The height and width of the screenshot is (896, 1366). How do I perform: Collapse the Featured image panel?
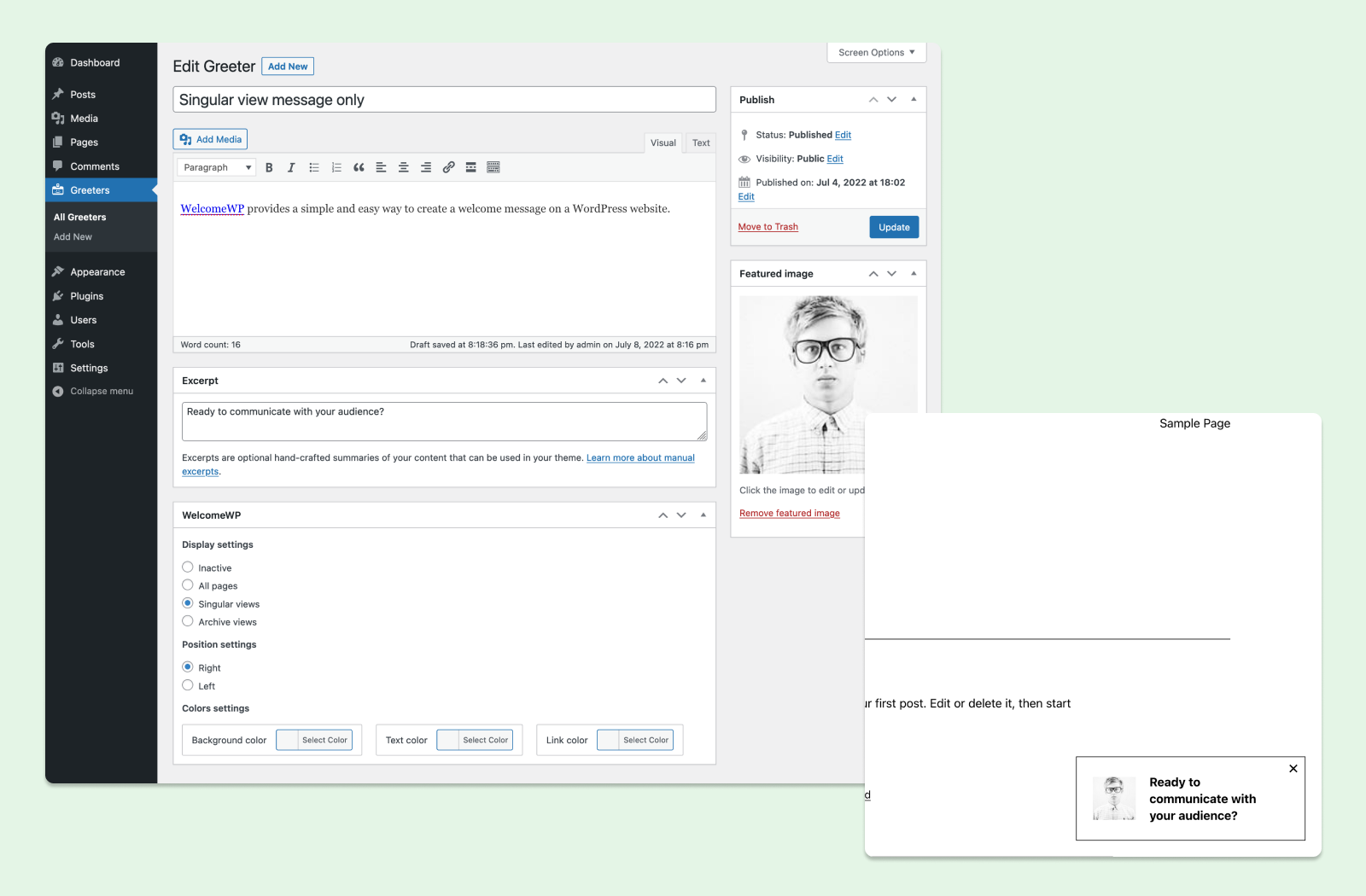coord(914,274)
